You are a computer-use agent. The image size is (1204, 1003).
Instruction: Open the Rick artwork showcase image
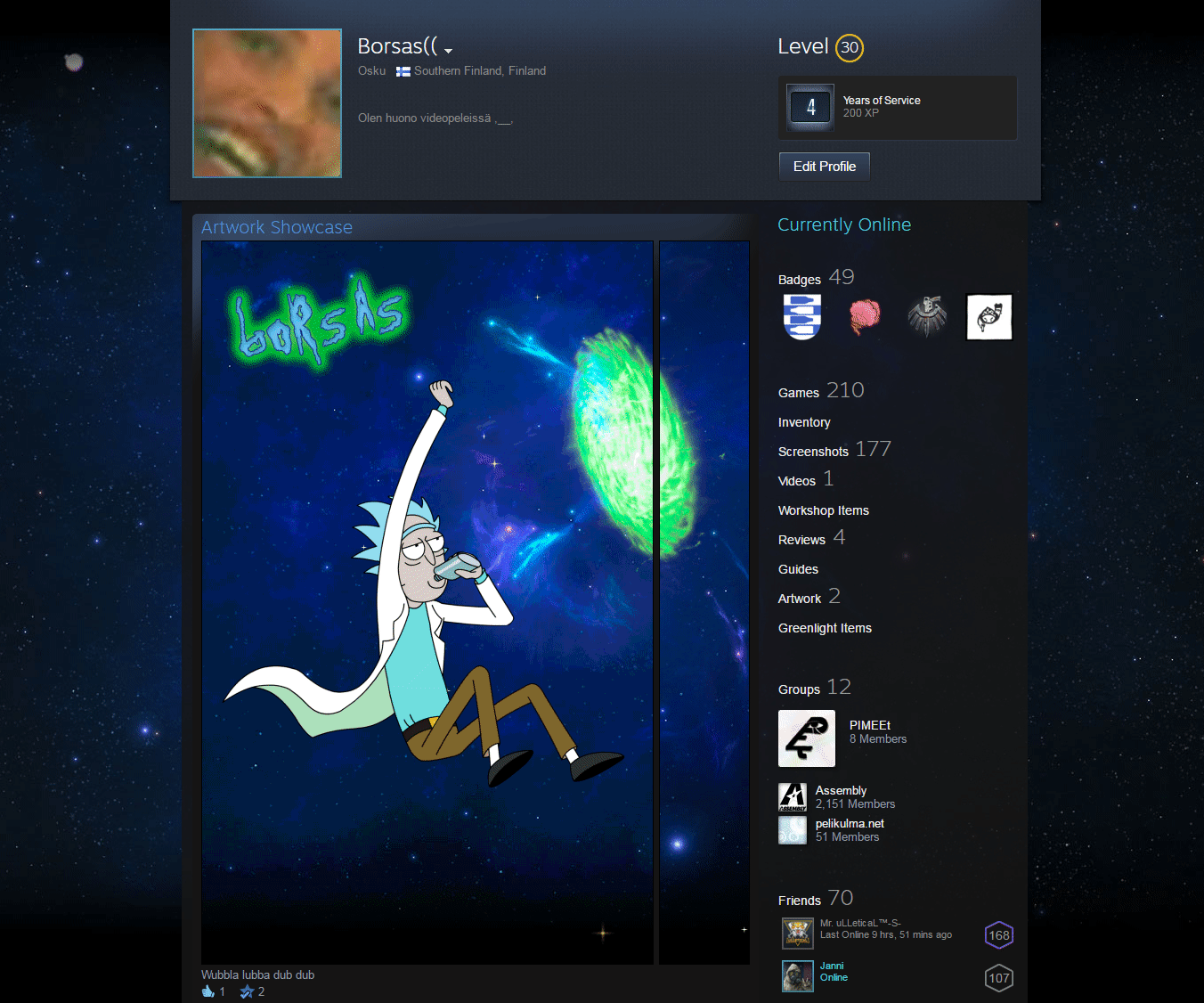[x=427, y=602]
